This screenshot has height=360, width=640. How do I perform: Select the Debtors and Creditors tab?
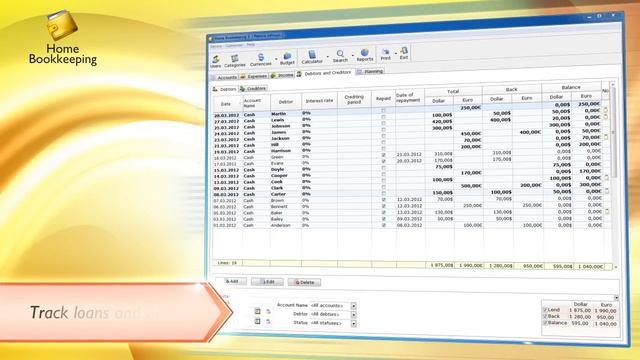(324, 73)
